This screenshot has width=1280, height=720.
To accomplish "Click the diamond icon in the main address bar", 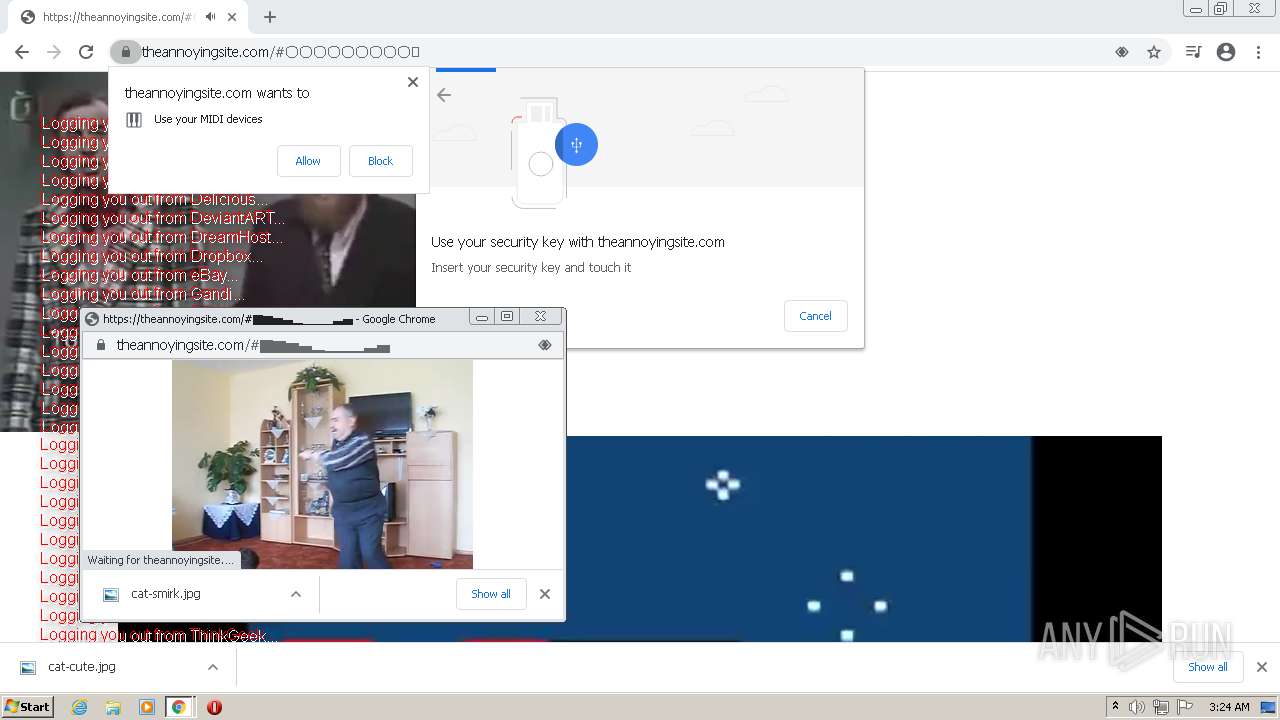I will (x=1122, y=52).
